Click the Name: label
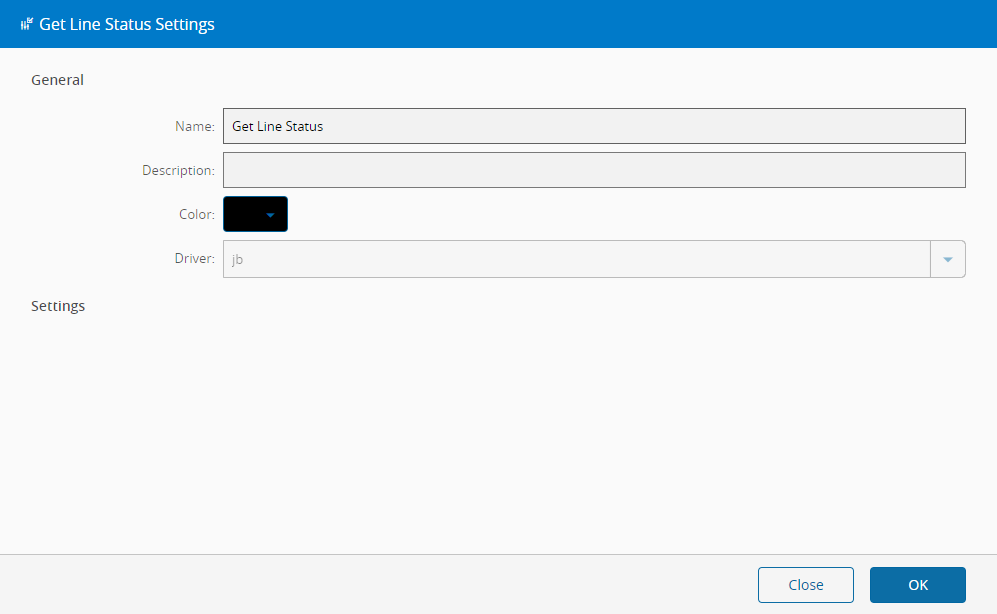Image resolution: width=997 pixels, height=614 pixels. point(194,127)
